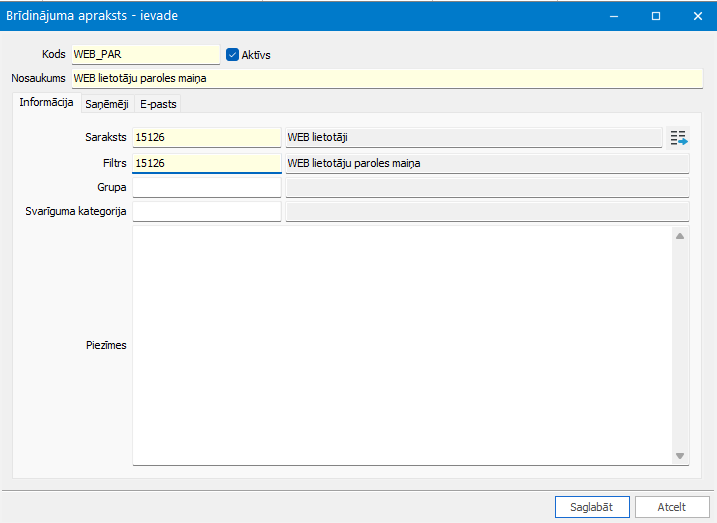Click inside the Piezīmes notes text area
The width and height of the screenshot is (717, 523).
400,345
